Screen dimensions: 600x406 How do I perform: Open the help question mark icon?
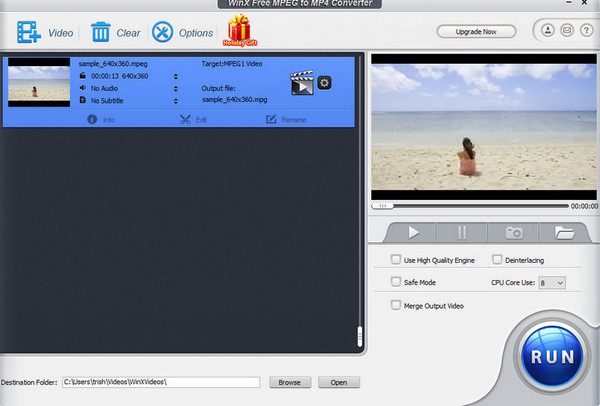tap(586, 30)
